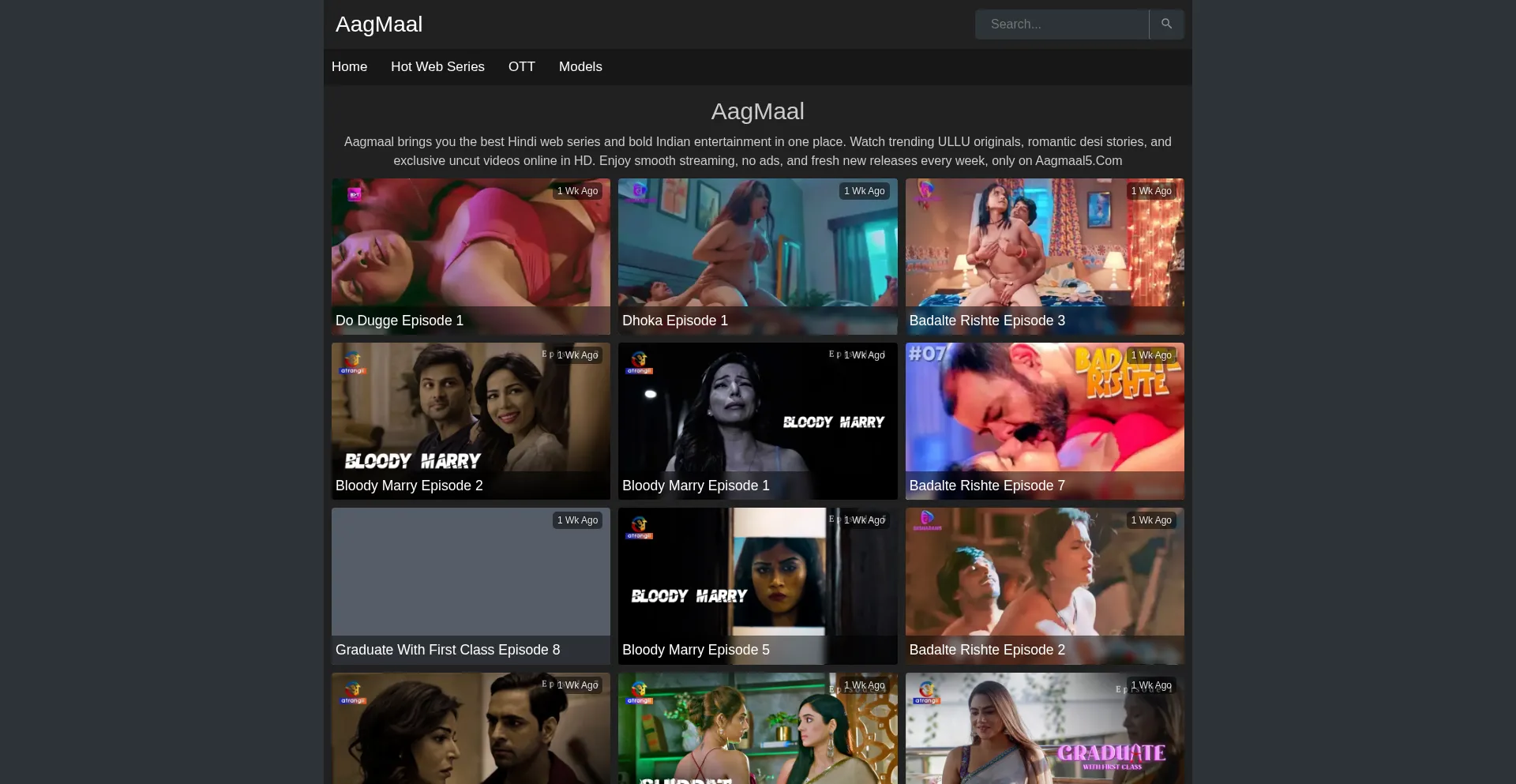
Task: Open the Graduate With First Class Episode 8 thumbnail
Action: [x=470, y=571]
